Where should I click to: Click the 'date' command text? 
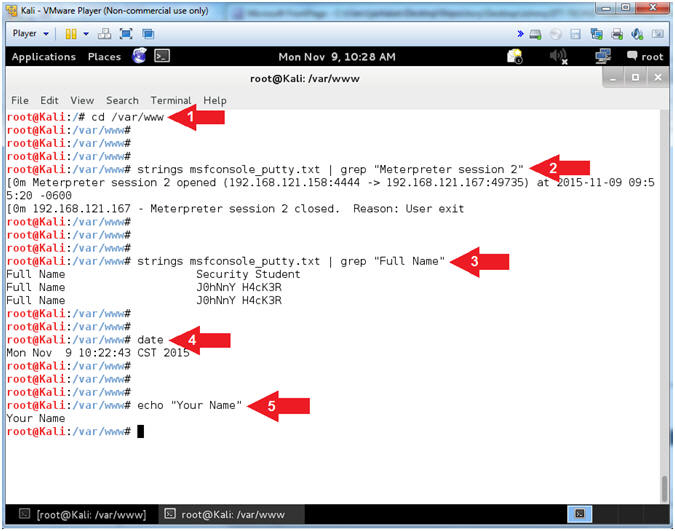pyautogui.click(x=150, y=340)
